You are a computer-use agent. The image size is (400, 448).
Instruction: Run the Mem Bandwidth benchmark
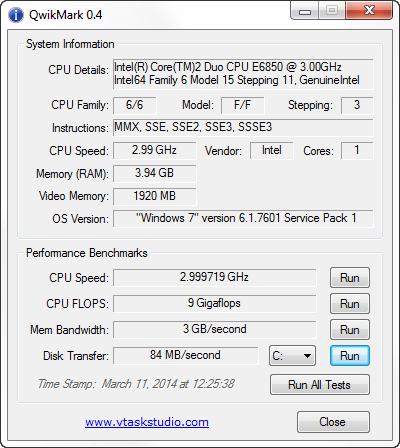pos(350,329)
